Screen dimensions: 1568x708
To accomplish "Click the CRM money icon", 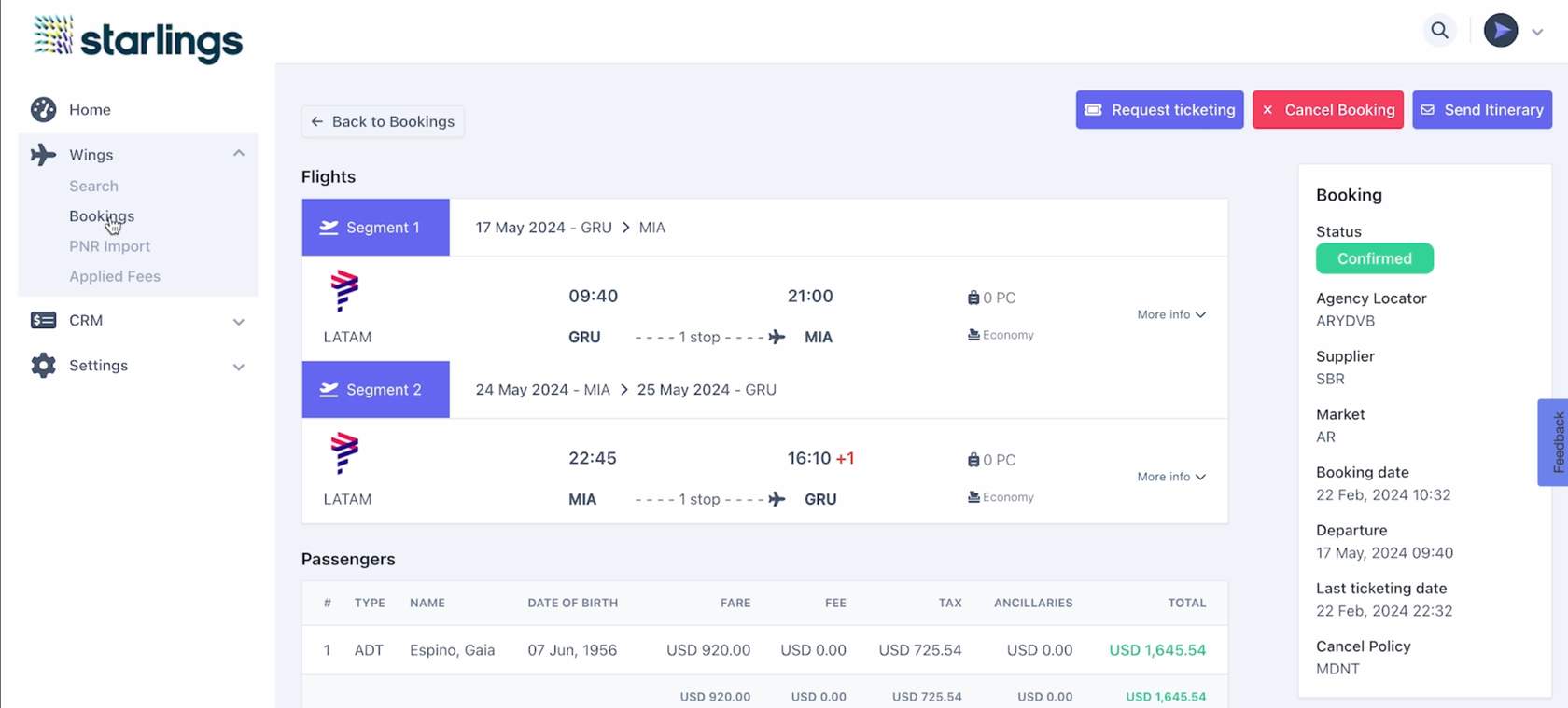I will tap(43, 320).
